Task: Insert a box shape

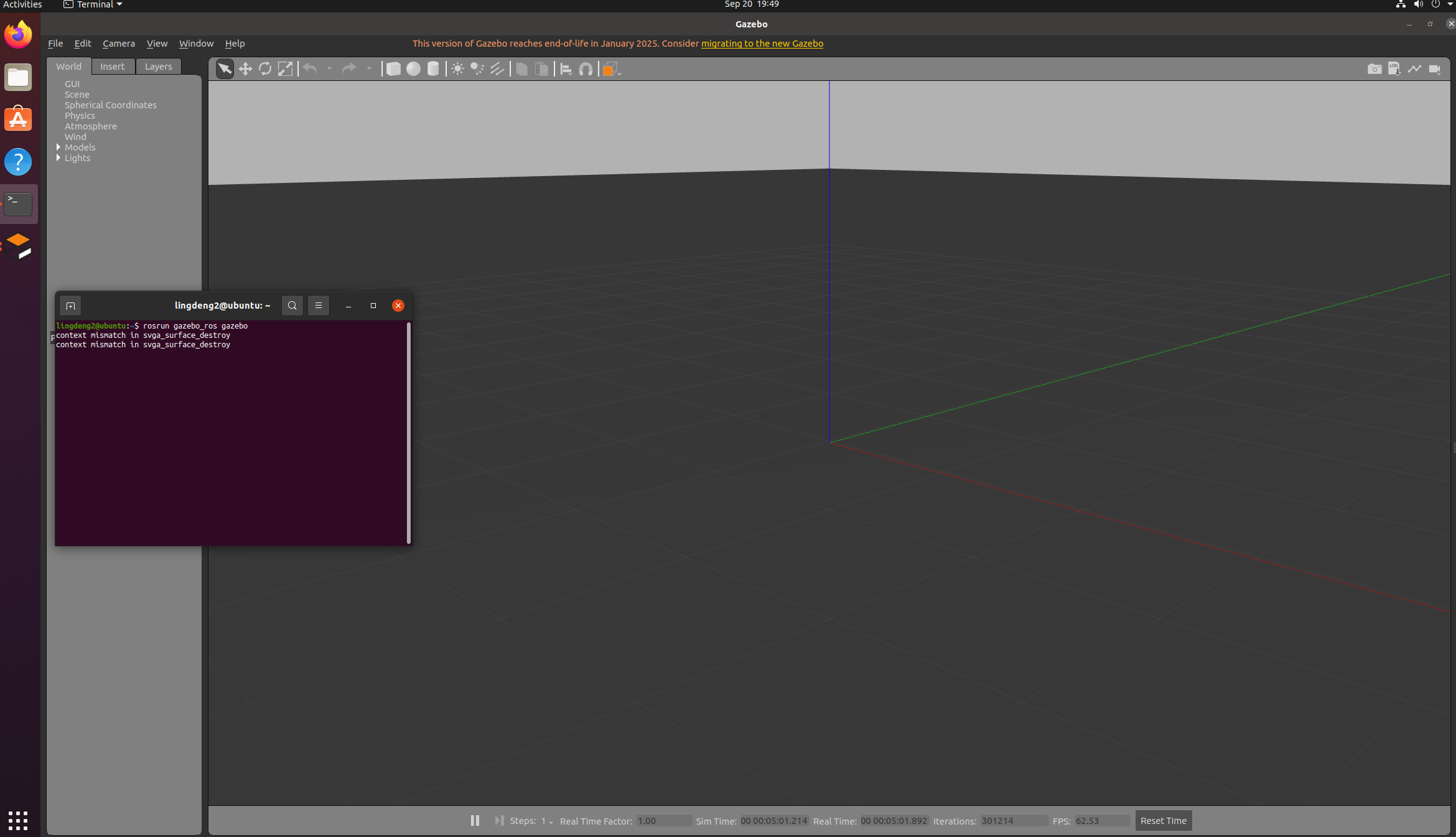Action: pyautogui.click(x=393, y=69)
